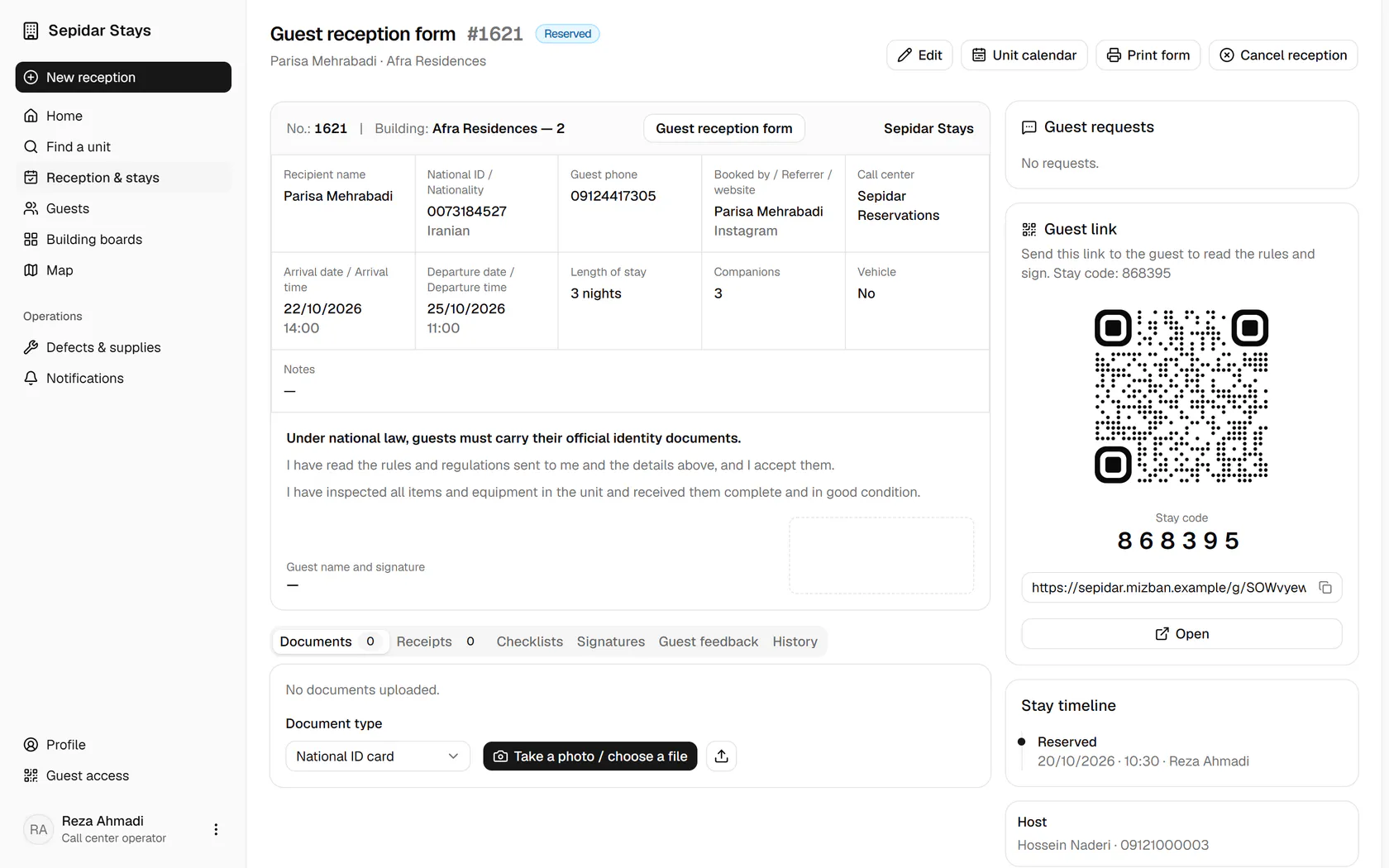Switch to the Checklists tab
This screenshot has width=1389, height=868.
coord(529,641)
